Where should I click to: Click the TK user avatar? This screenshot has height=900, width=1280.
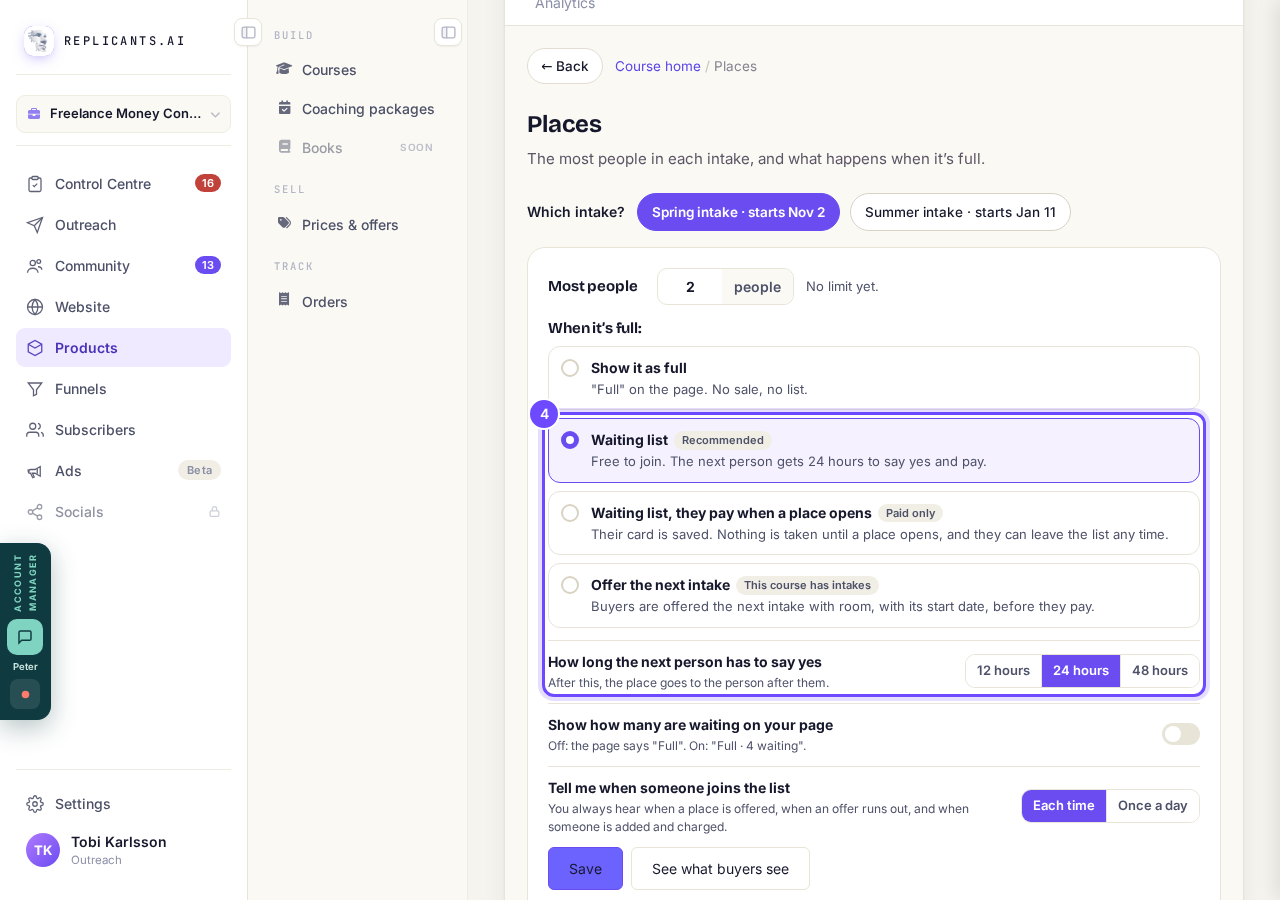click(x=43, y=850)
